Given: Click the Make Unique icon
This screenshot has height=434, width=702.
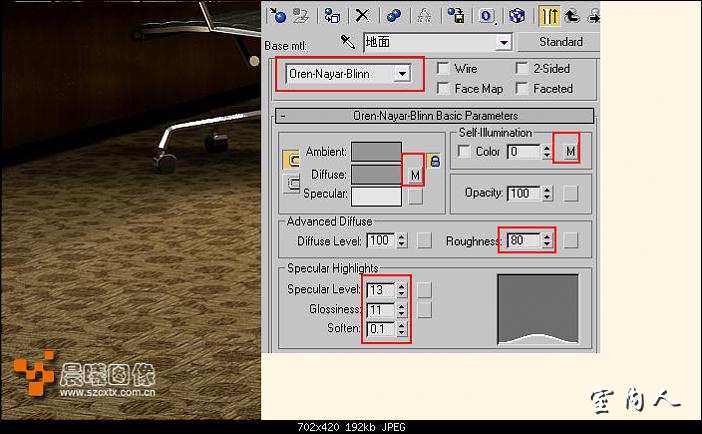Looking at the screenshot, I should coord(424,16).
